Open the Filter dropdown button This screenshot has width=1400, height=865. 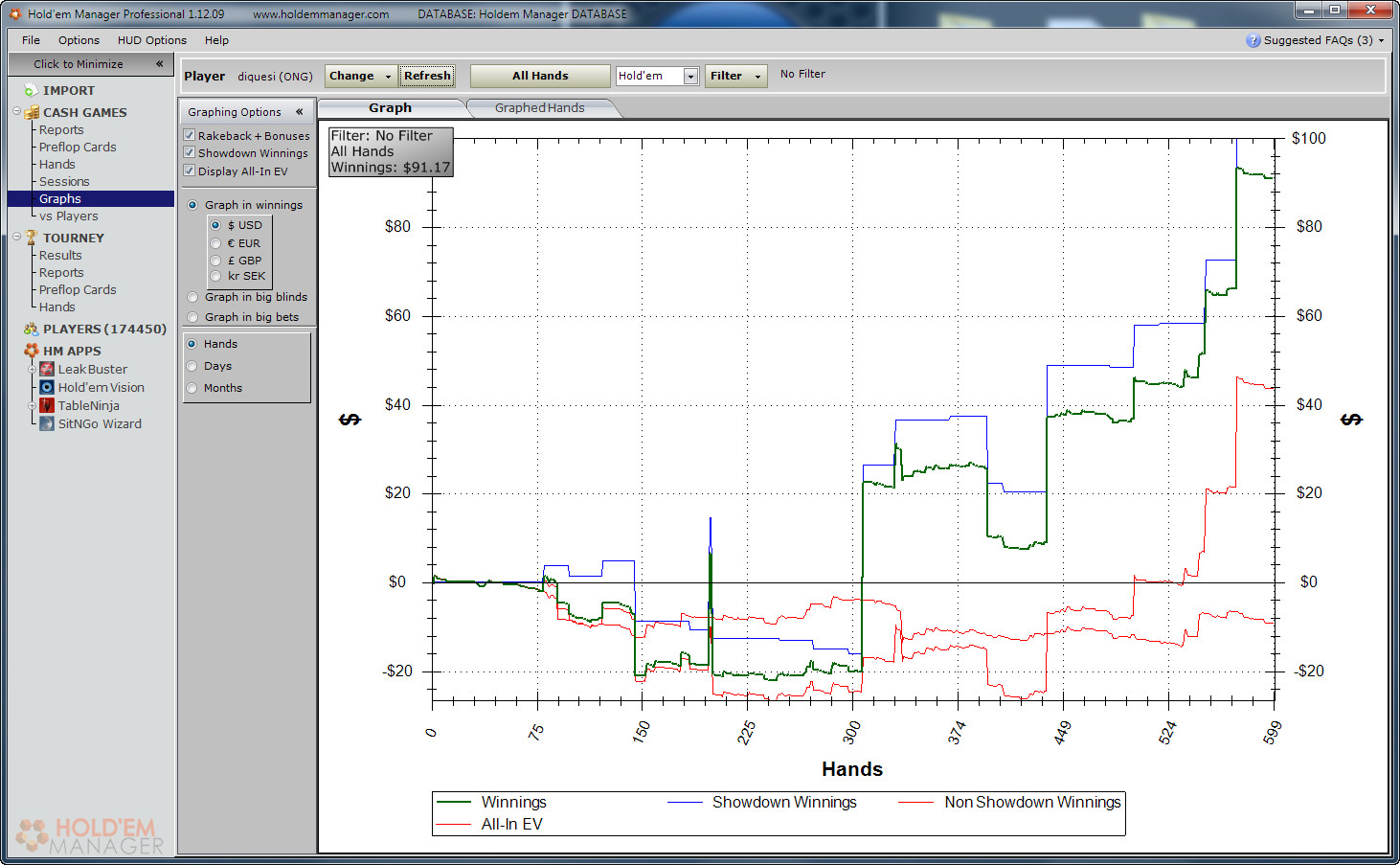pos(735,76)
